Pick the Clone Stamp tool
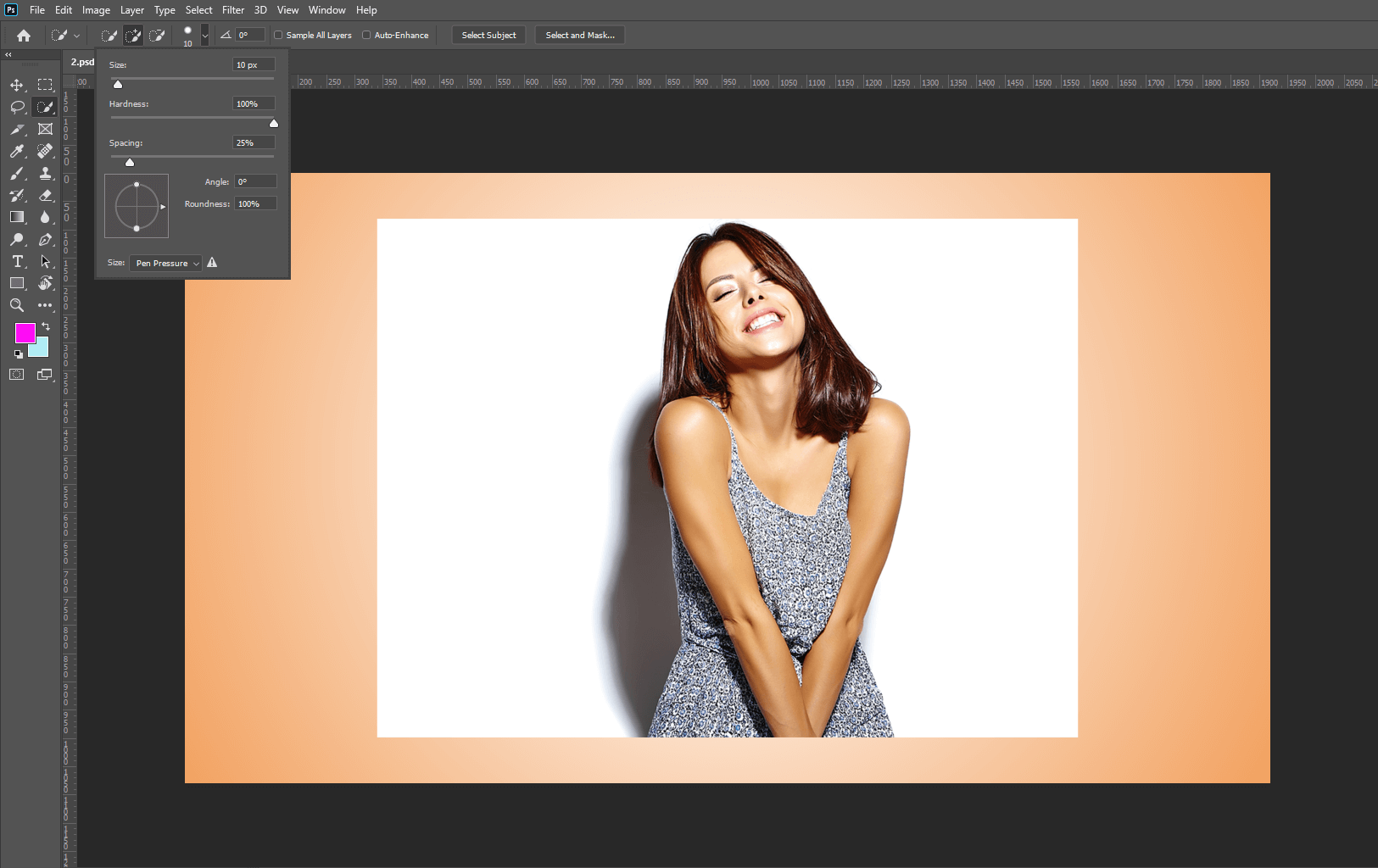 (46, 173)
